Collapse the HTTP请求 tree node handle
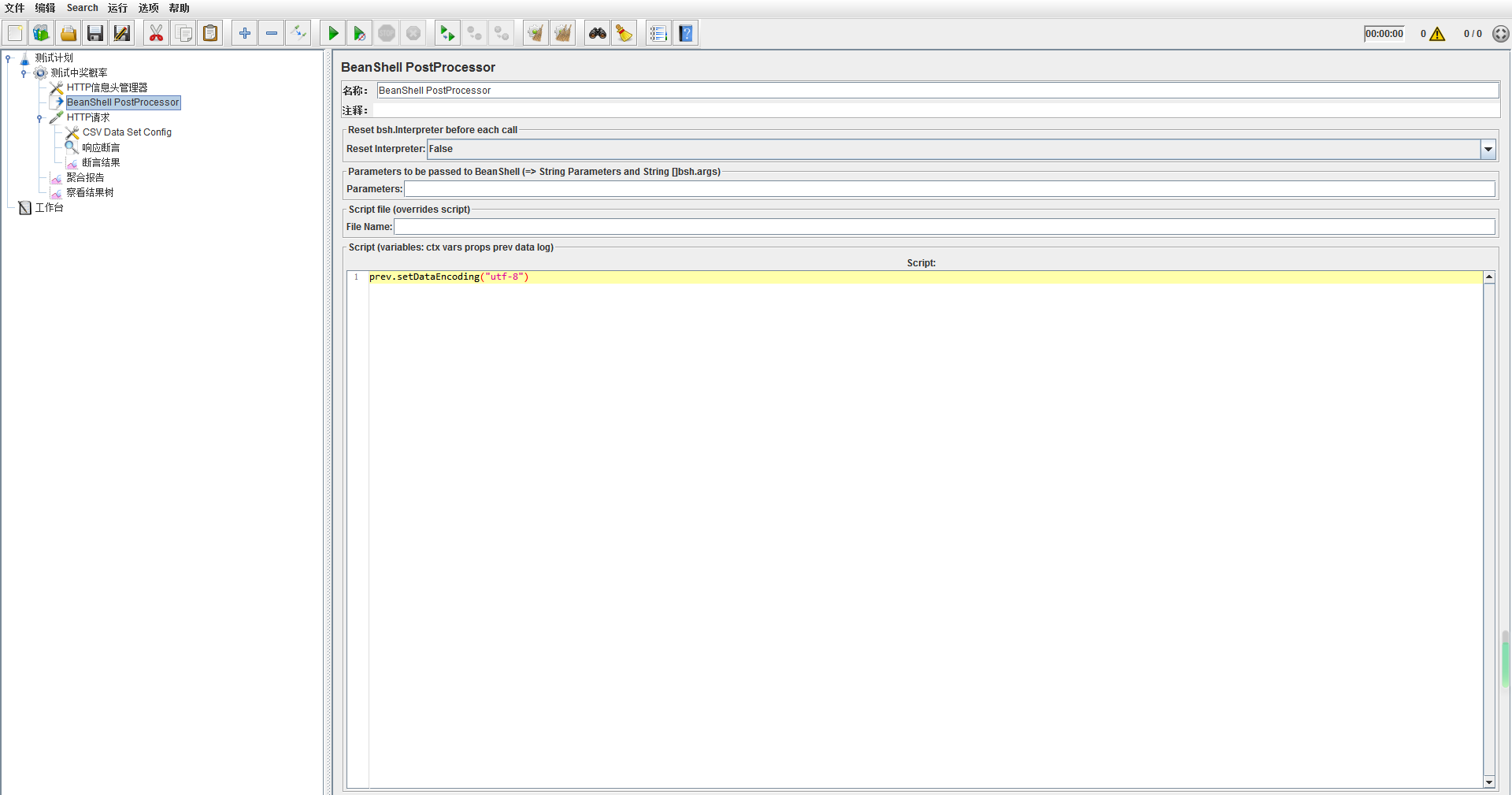Screen dimensions: 1512x795 tap(39, 118)
